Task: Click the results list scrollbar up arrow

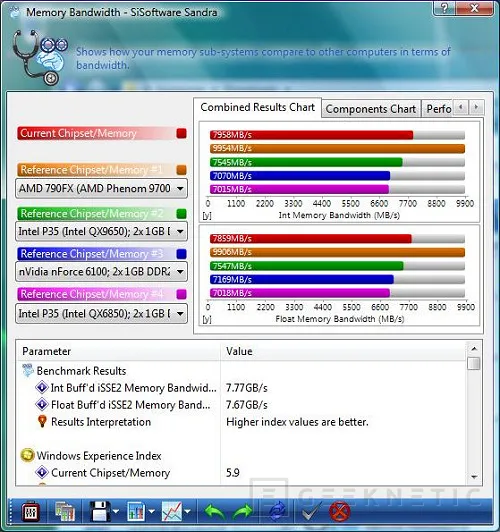Action: [474, 349]
